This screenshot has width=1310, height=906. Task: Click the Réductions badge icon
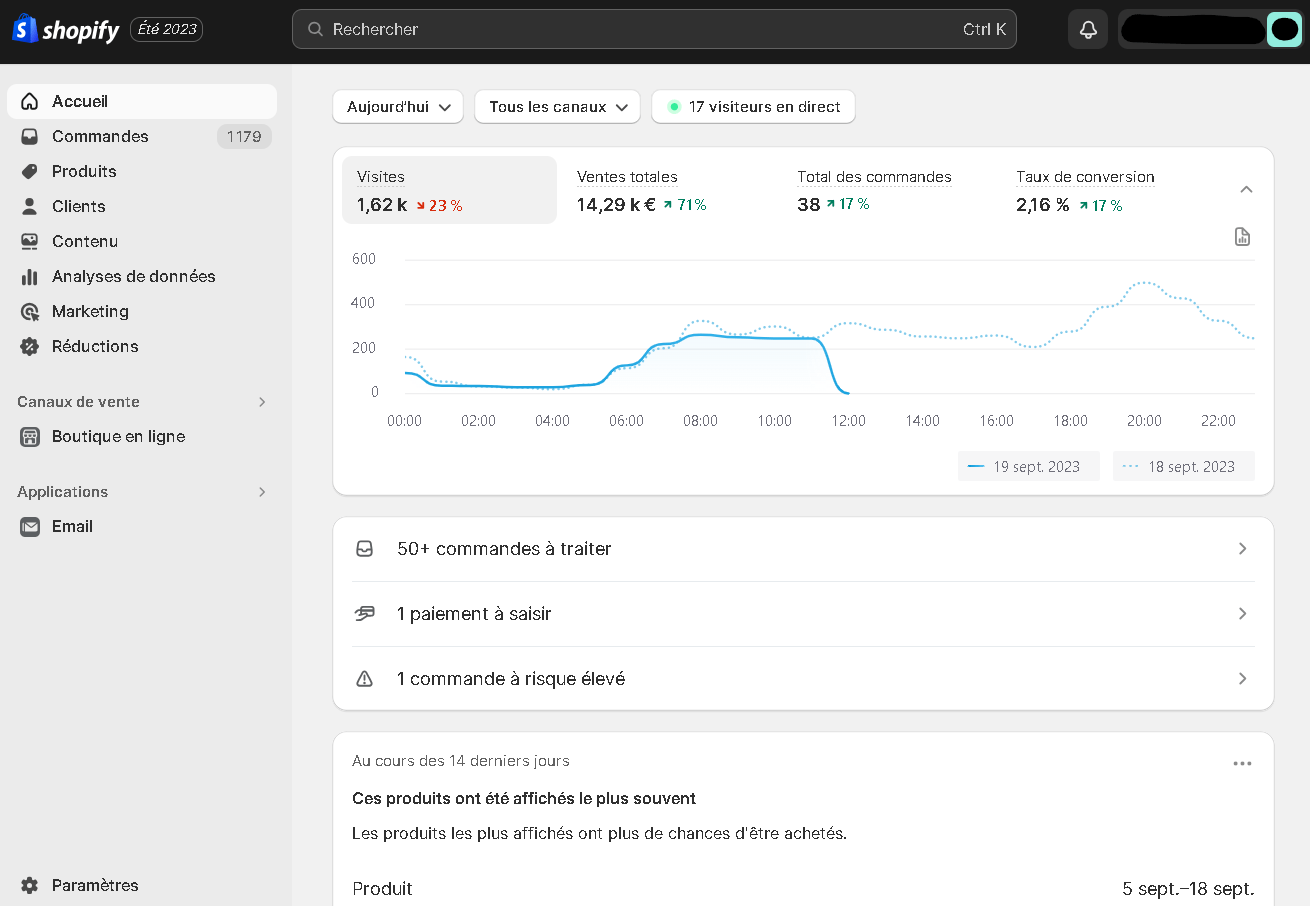30,347
